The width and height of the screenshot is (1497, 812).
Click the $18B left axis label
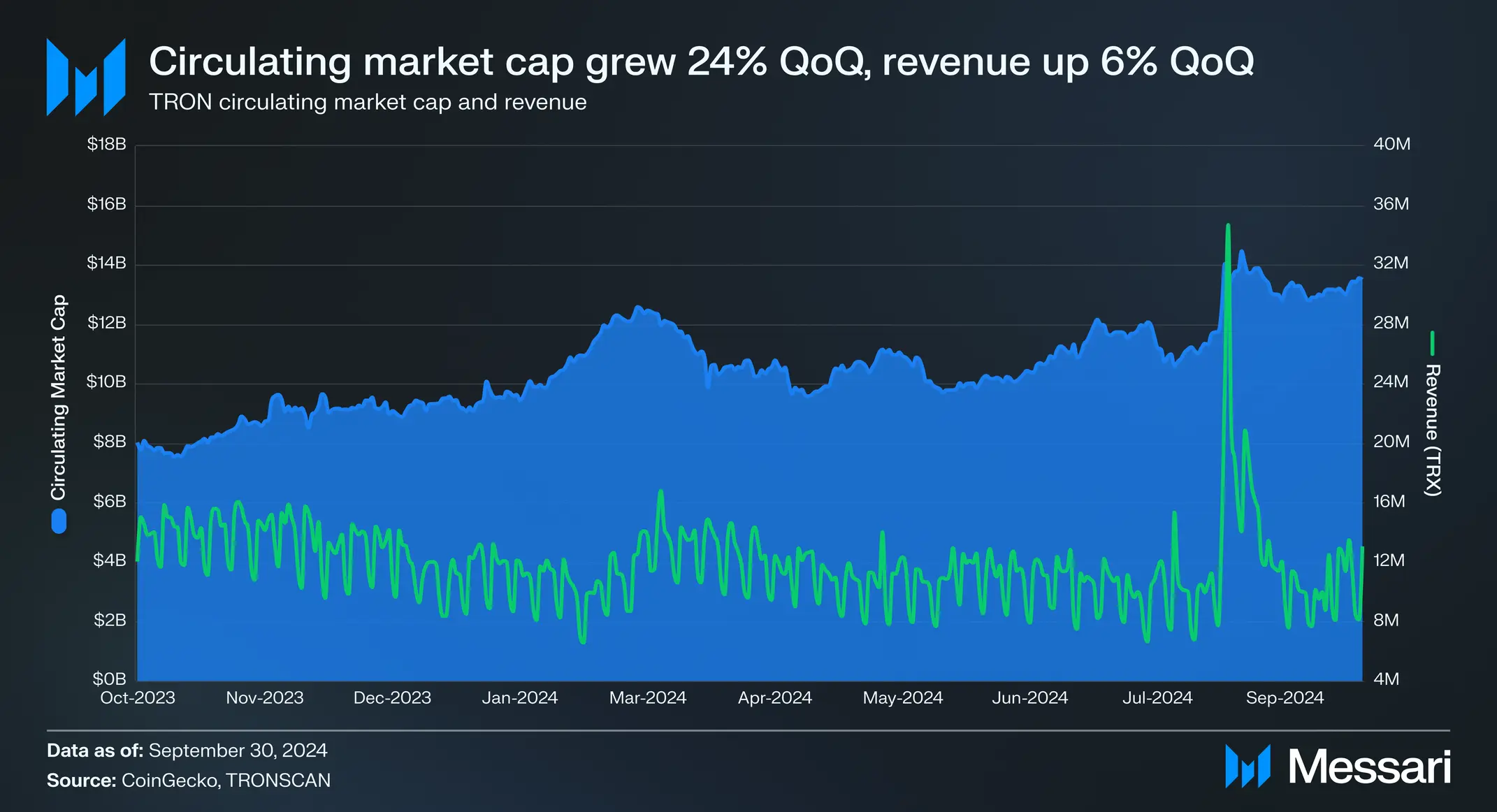pos(107,144)
